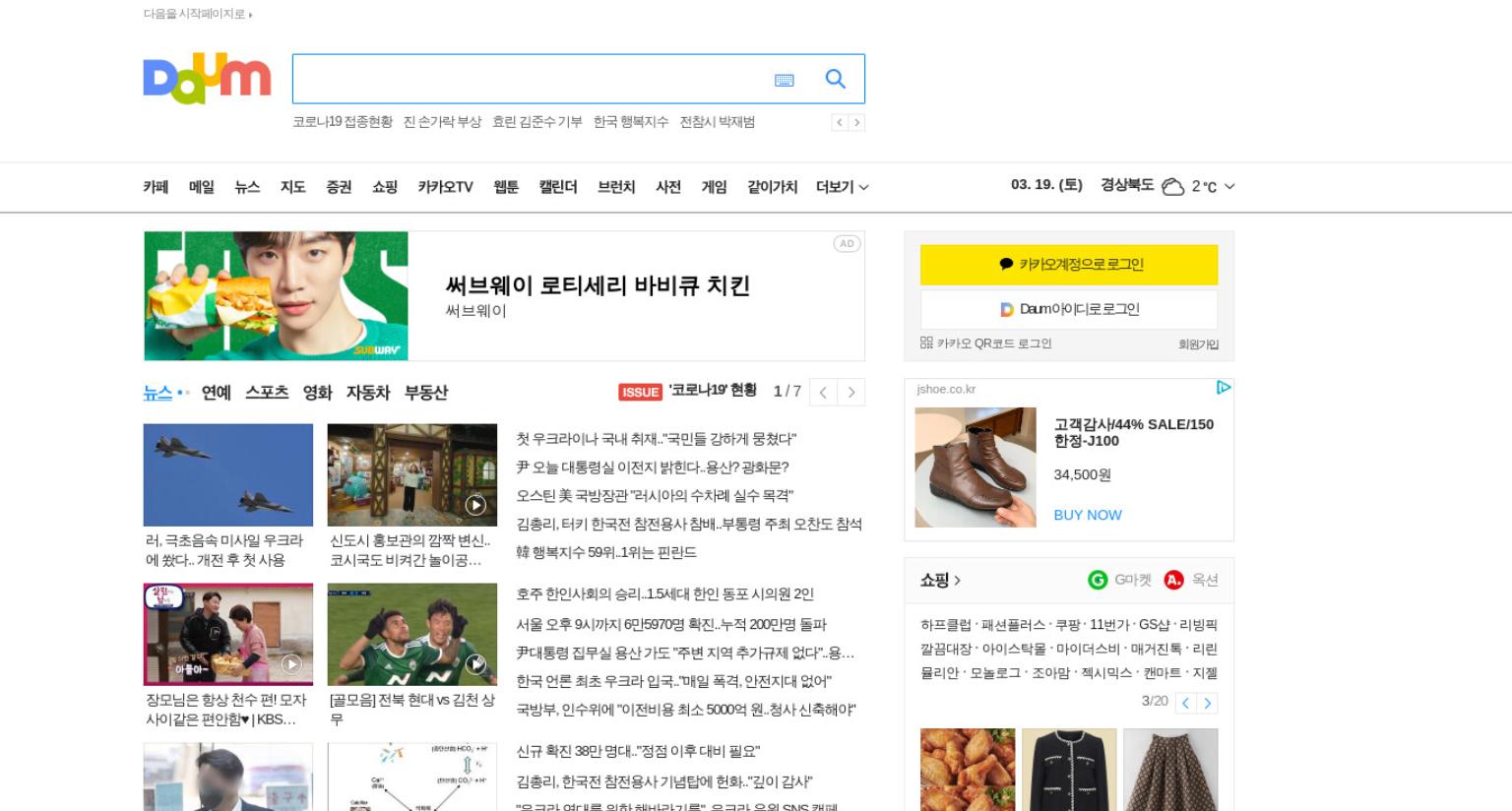This screenshot has width=1512, height=811.
Task: Focus the Daum search input field
Action: click(530, 79)
